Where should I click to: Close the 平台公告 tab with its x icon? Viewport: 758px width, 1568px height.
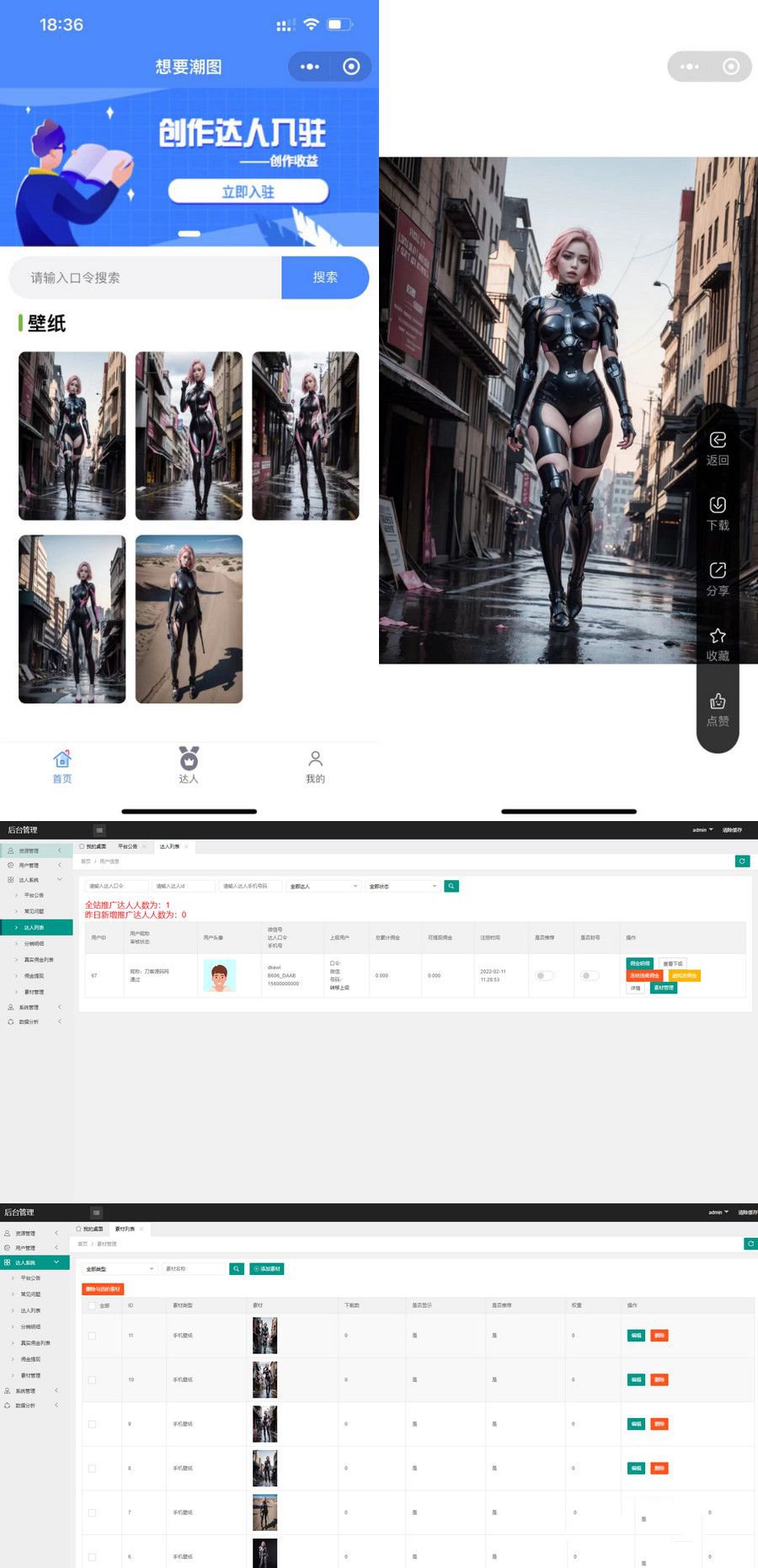coord(145,846)
